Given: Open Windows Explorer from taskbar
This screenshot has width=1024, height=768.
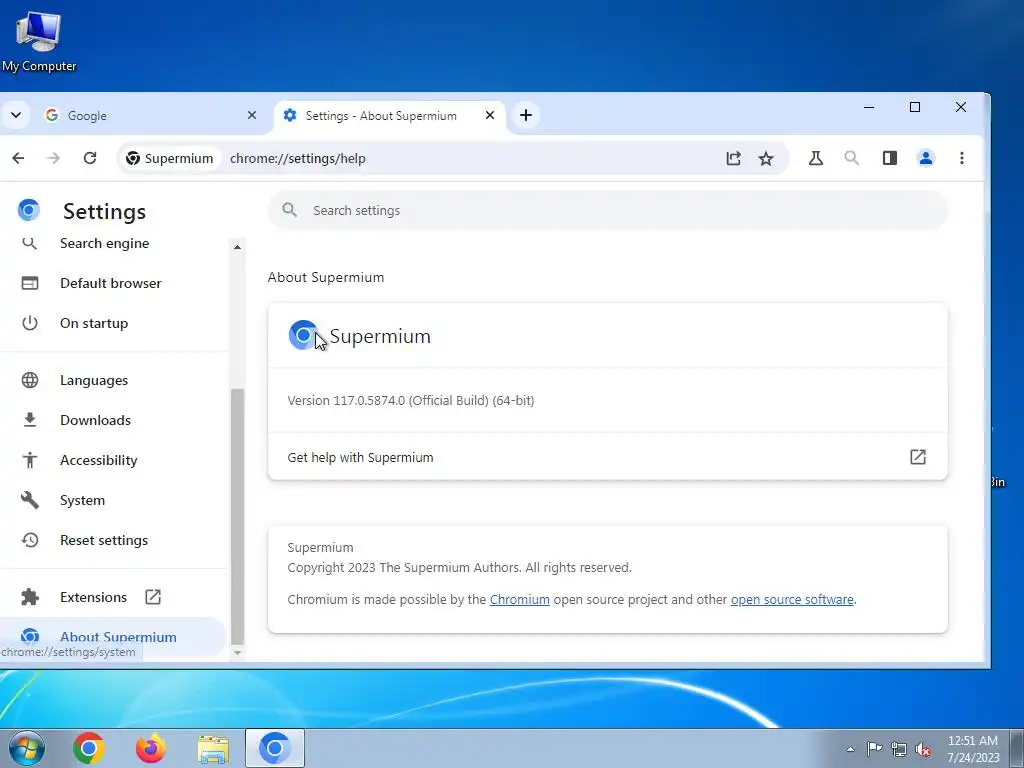Looking at the screenshot, I should click(x=213, y=748).
